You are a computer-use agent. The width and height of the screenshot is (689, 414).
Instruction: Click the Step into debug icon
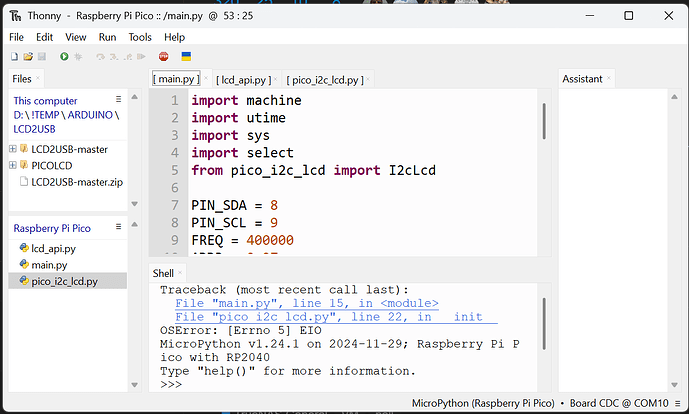point(114,56)
